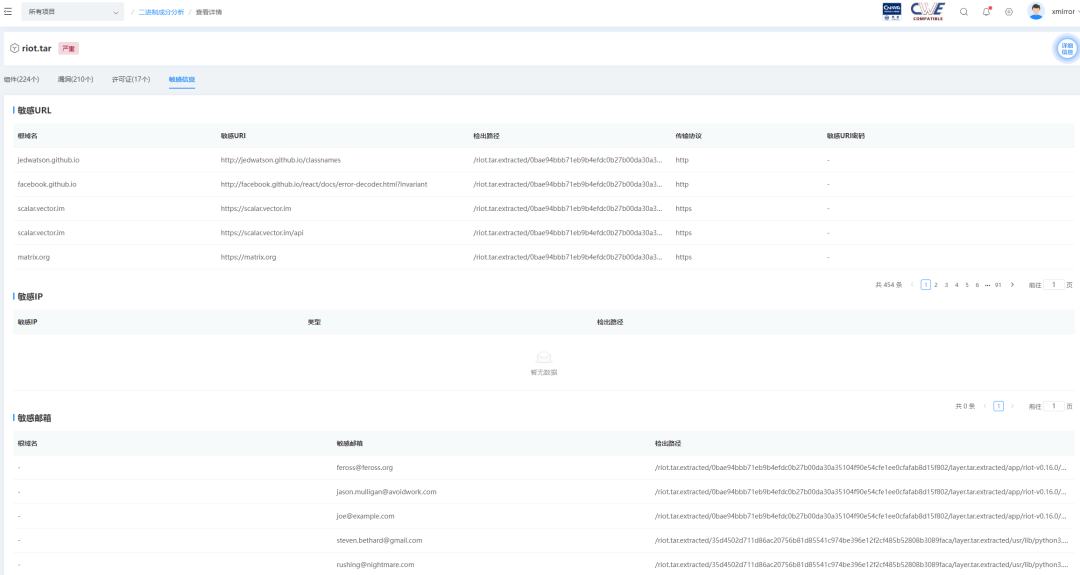
Task: Switch to 组件(224个) tab
Action: pos(21,79)
